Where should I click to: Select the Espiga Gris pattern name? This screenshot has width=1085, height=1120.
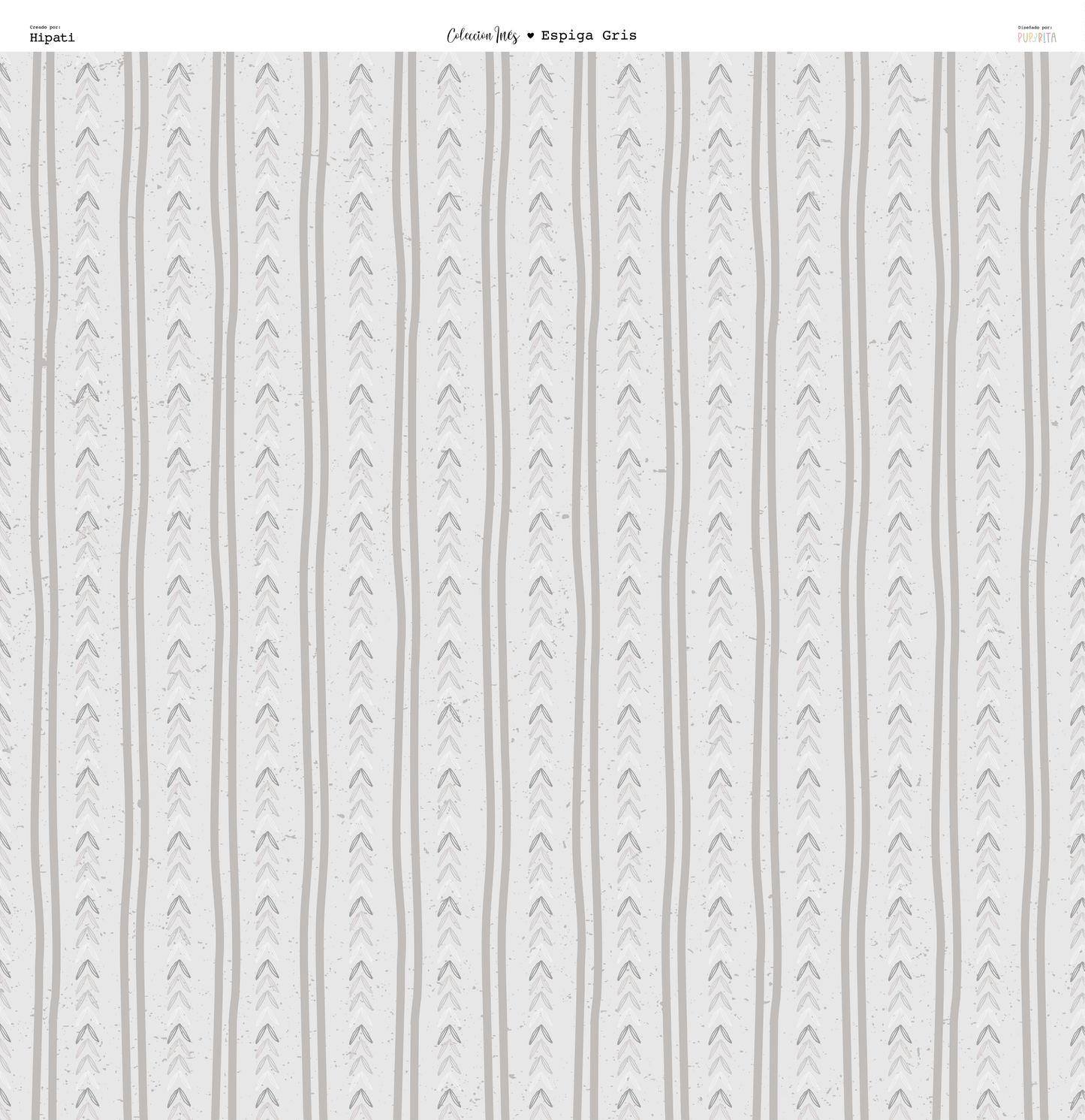pyautogui.click(x=589, y=35)
